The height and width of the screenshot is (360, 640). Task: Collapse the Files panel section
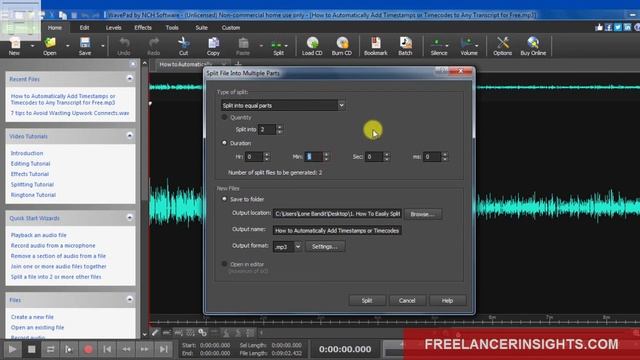129,299
